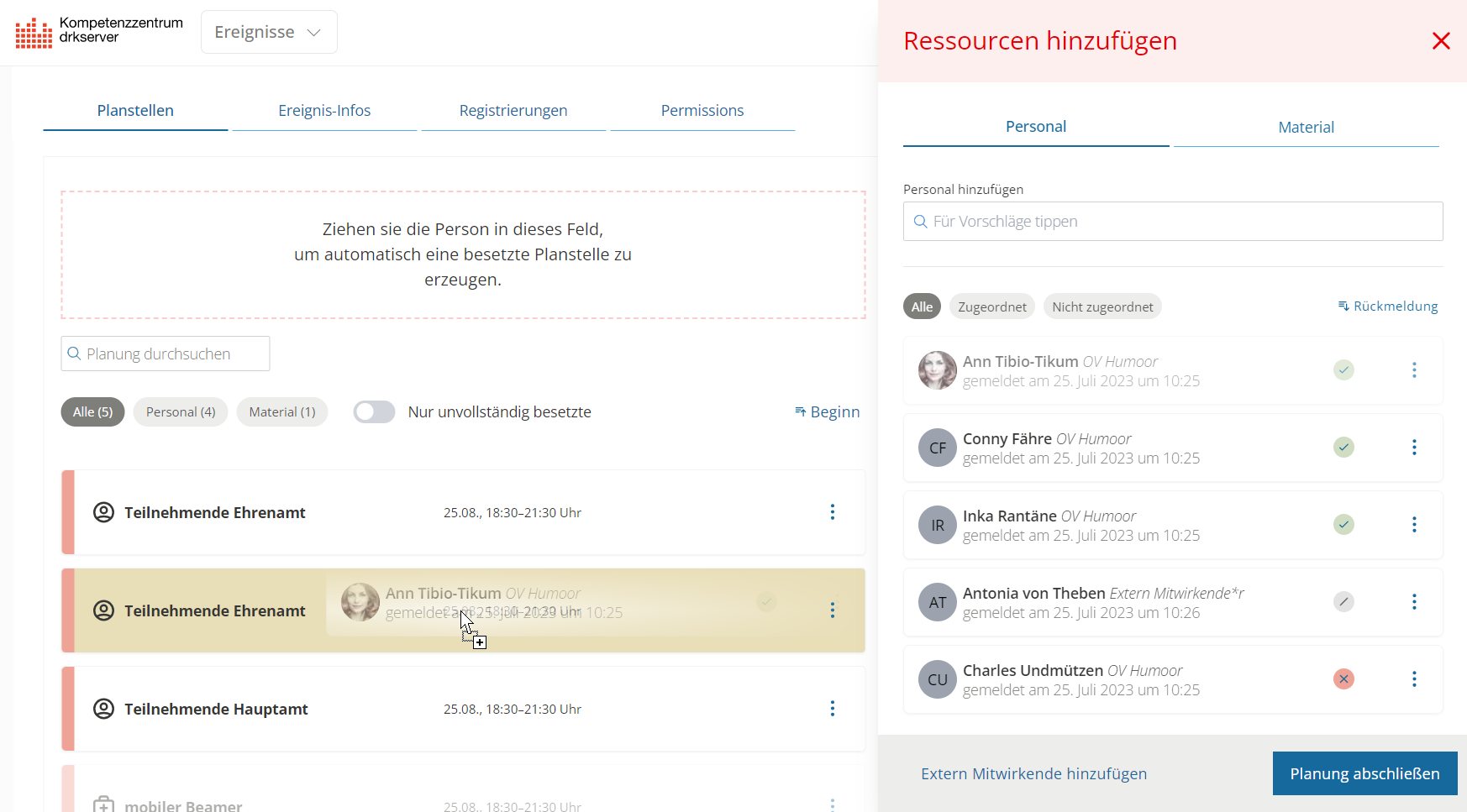Open three-dot menu for Inka Rantäne
The height and width of the screenshot is (812, 1467).
(x=1414, y=525)
